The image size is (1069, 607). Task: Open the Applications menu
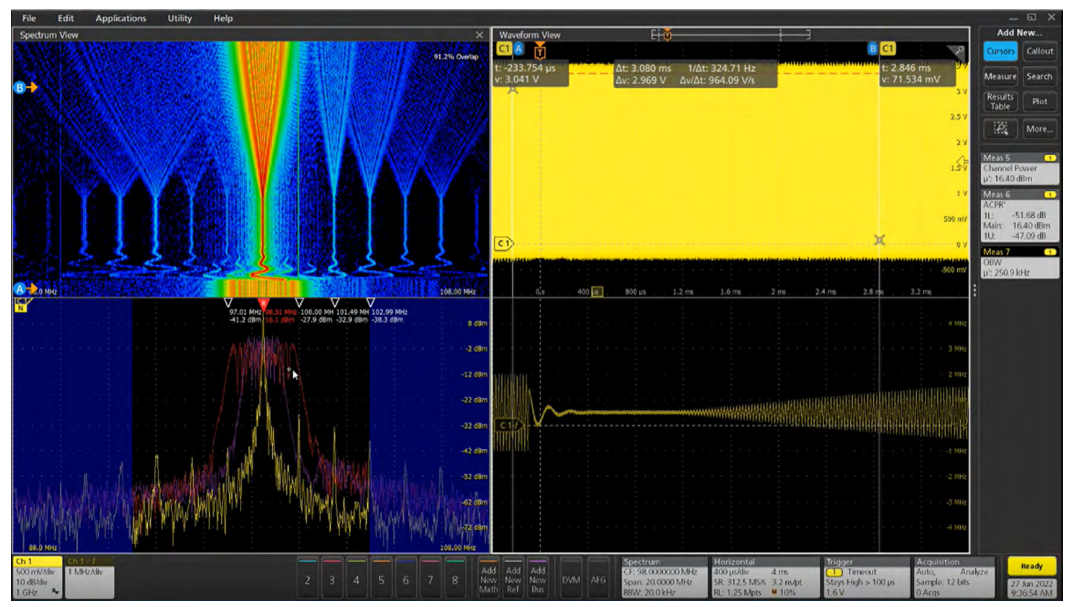click(x=120, y=18)
